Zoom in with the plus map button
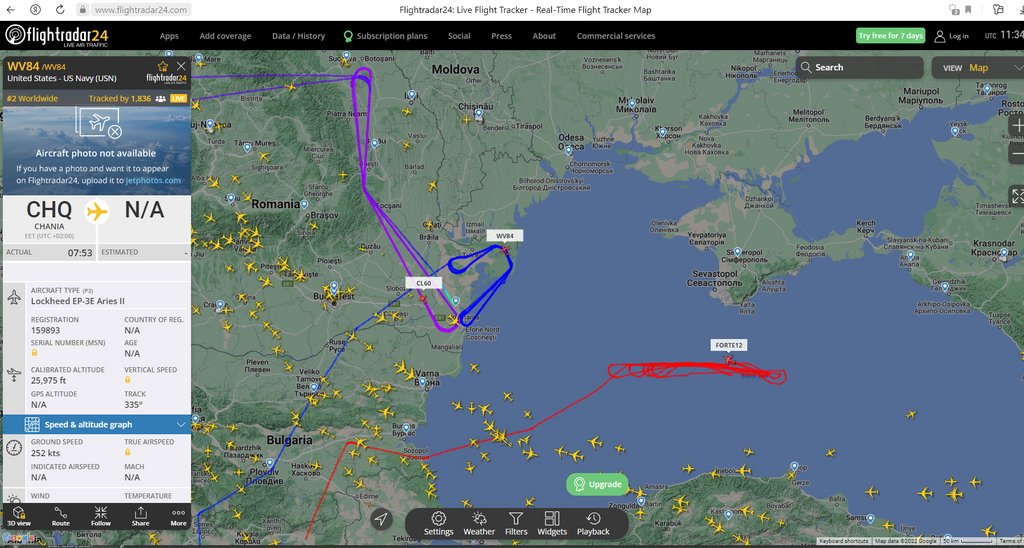This screenshot has width=1024, height=548. (1016, 125)
